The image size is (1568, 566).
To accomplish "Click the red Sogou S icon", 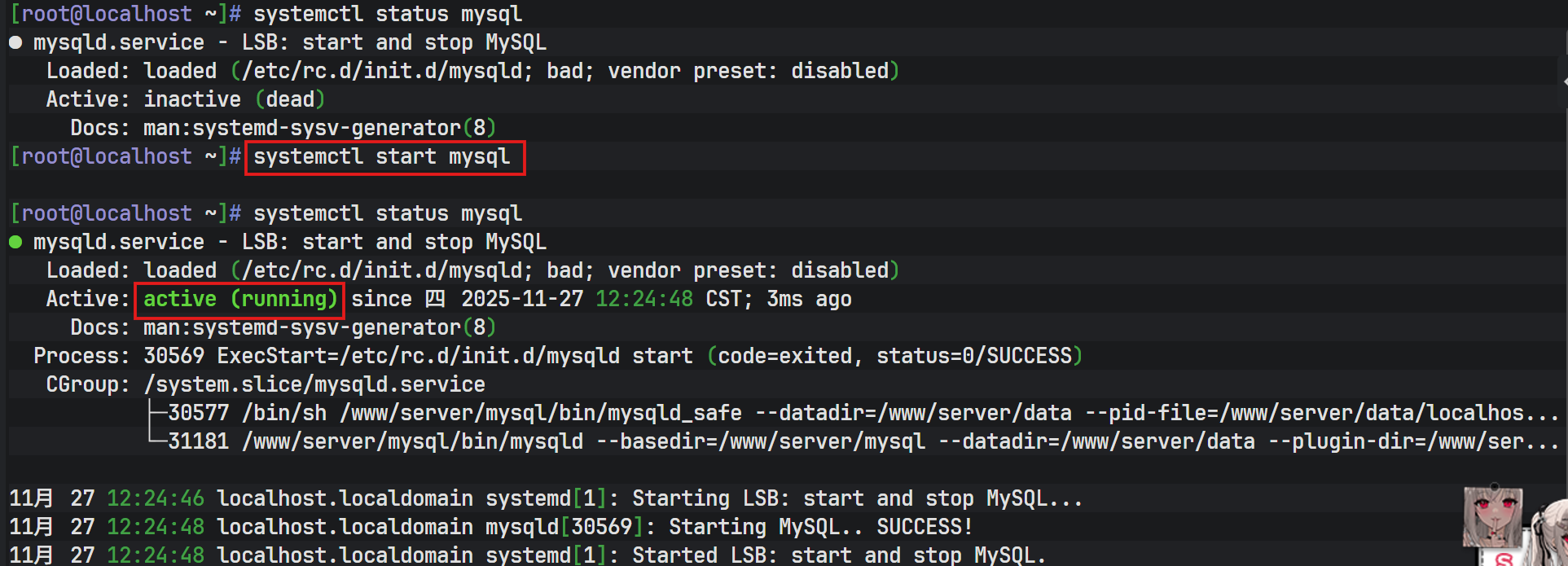I will coord(1504,559).
